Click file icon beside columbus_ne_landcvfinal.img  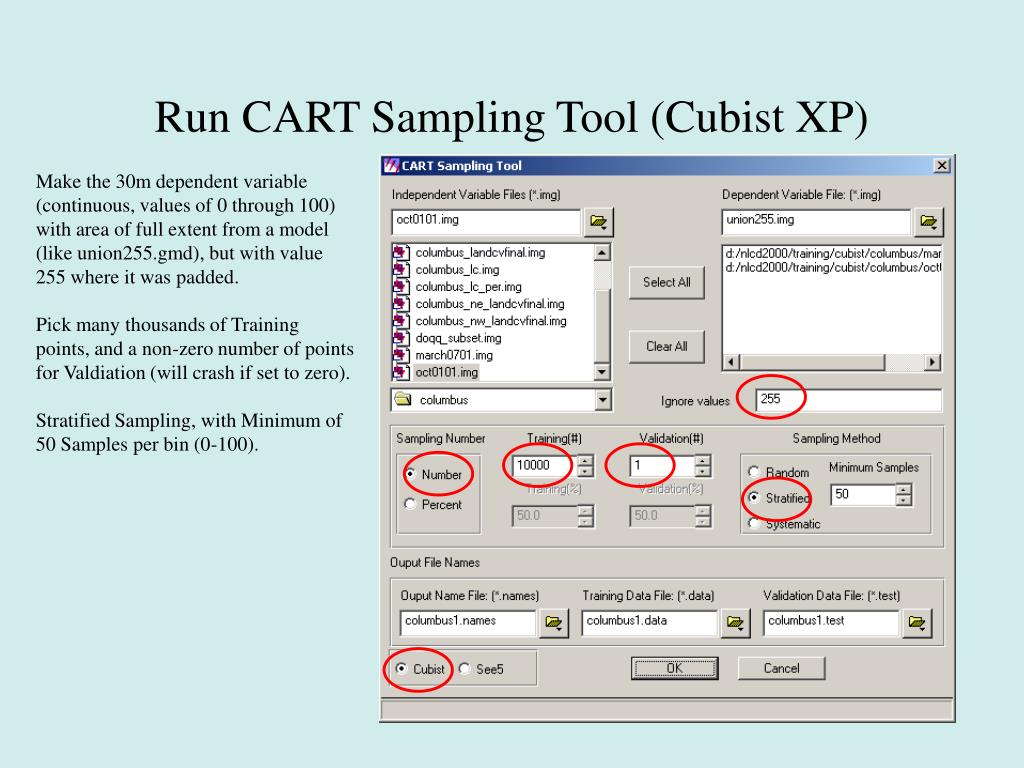point(401,304)
